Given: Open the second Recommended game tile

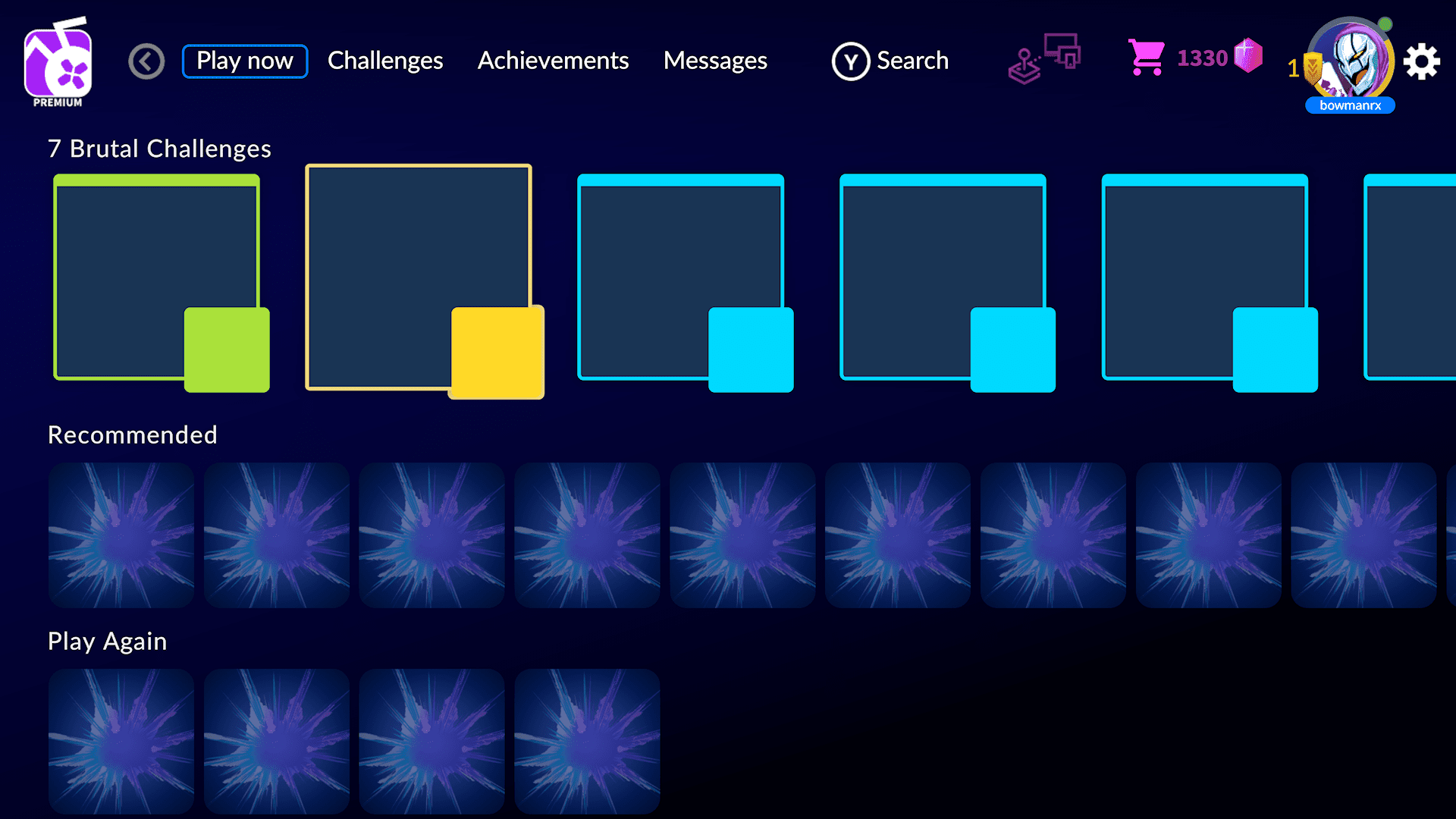Looking at the screenshot, I should (277, 535).
